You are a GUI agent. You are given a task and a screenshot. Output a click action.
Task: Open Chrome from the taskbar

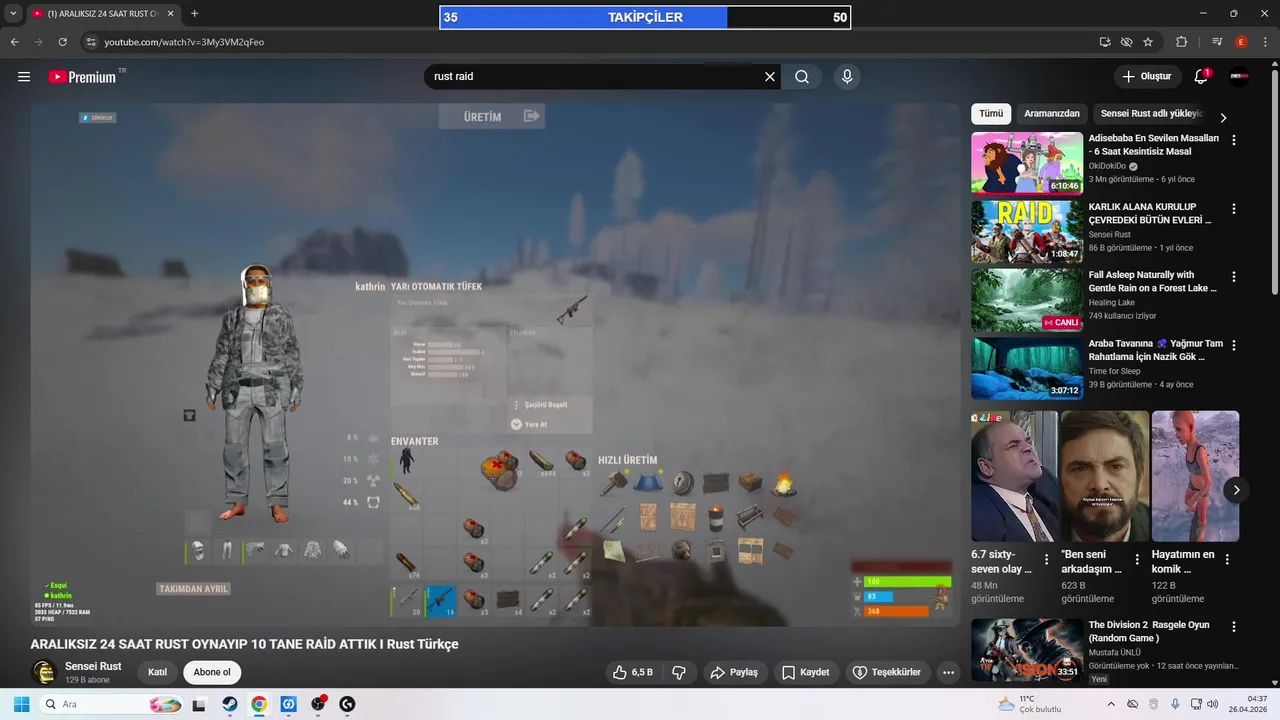click(259, 704)
